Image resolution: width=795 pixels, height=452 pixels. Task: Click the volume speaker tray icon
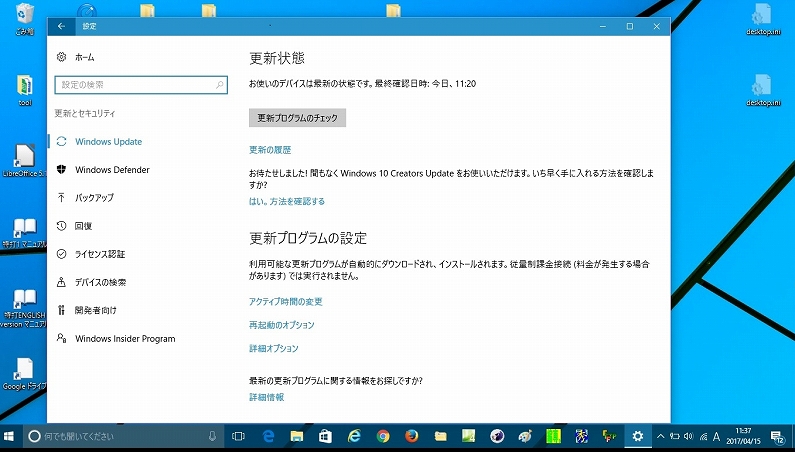(688, 436)
